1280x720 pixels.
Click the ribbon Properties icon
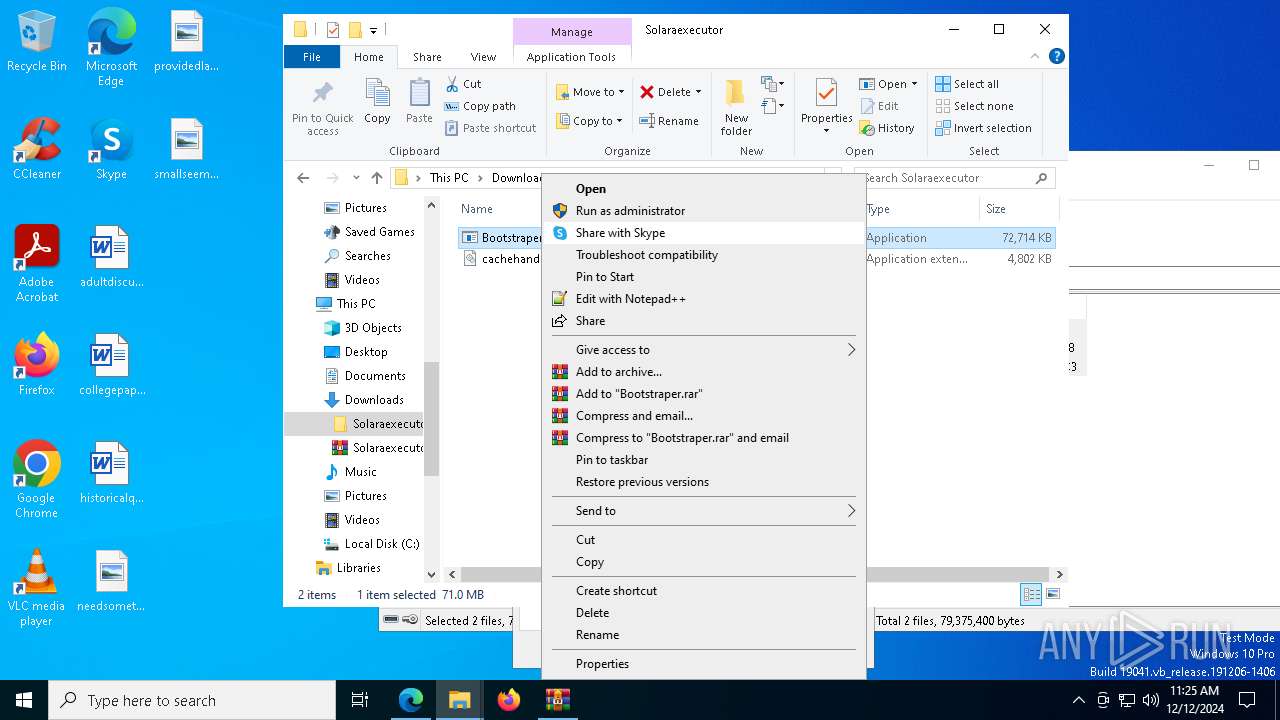826,94
